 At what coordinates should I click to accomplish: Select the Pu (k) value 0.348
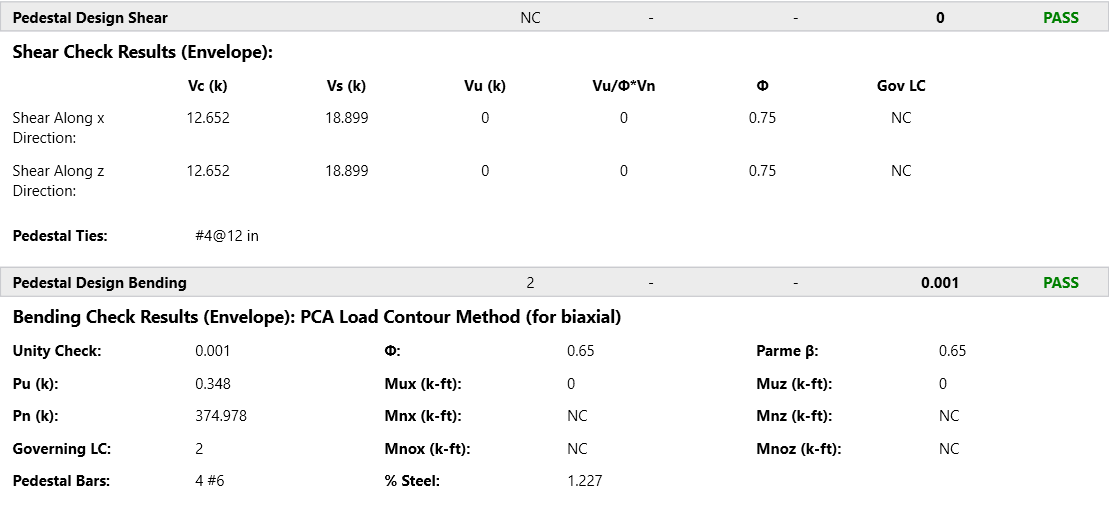click(x=212, y=384)
